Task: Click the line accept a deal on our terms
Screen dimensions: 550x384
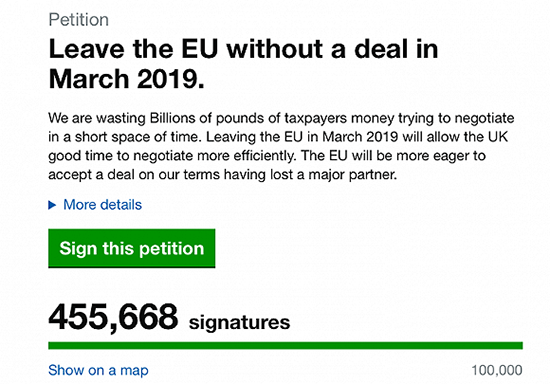Action: (222, 174)
